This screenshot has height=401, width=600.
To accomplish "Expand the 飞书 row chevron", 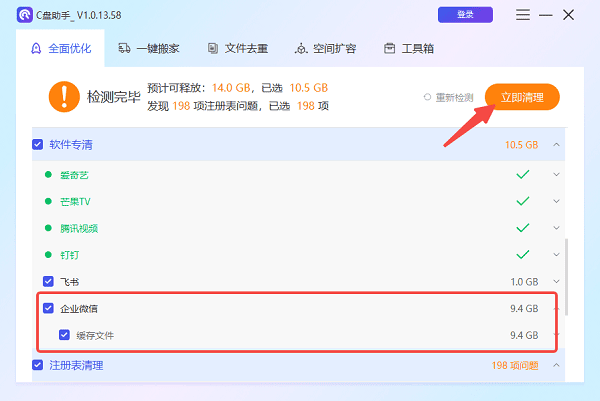I will click(556, 282).
